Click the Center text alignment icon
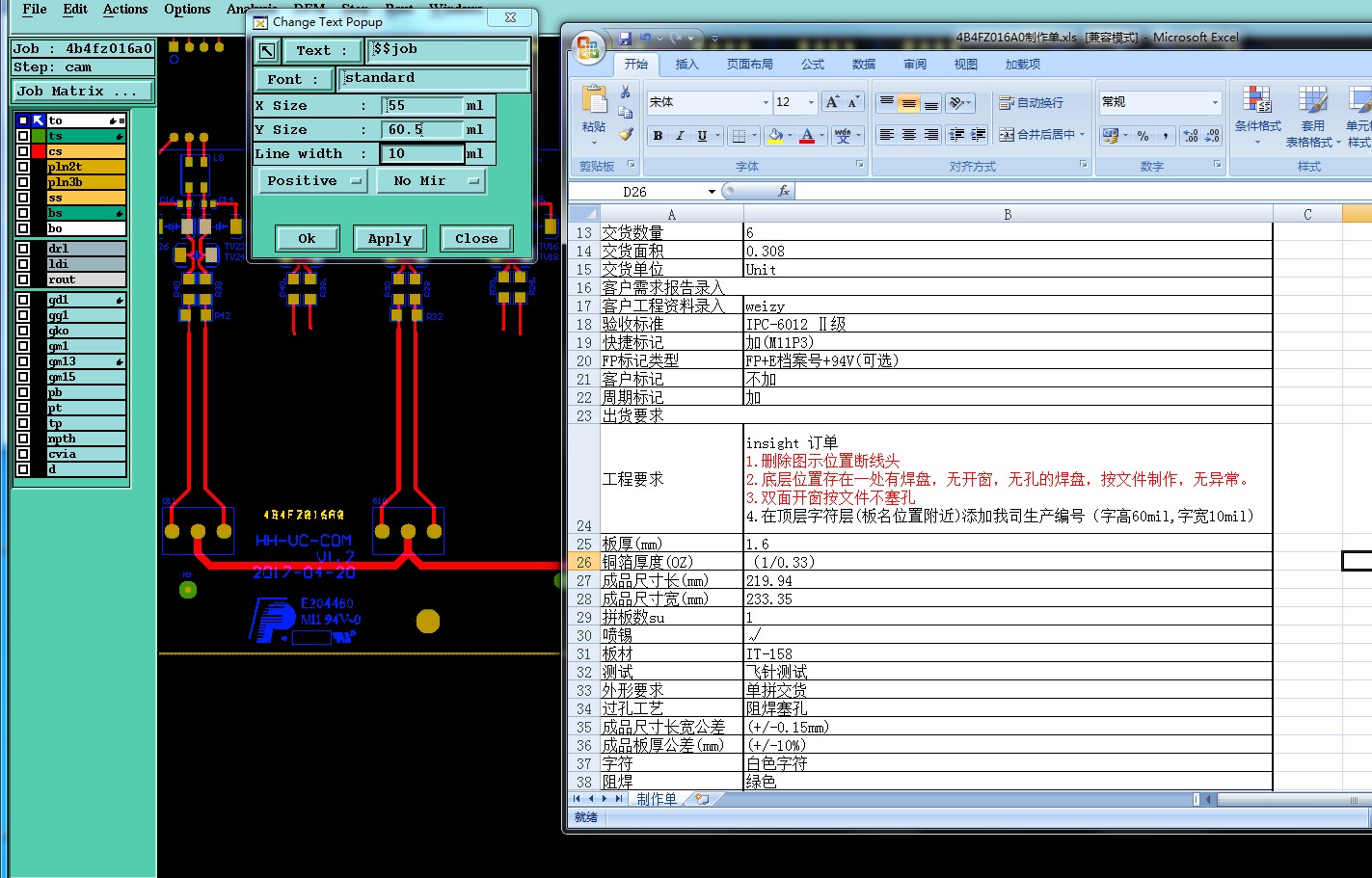 tap(908, 135)
